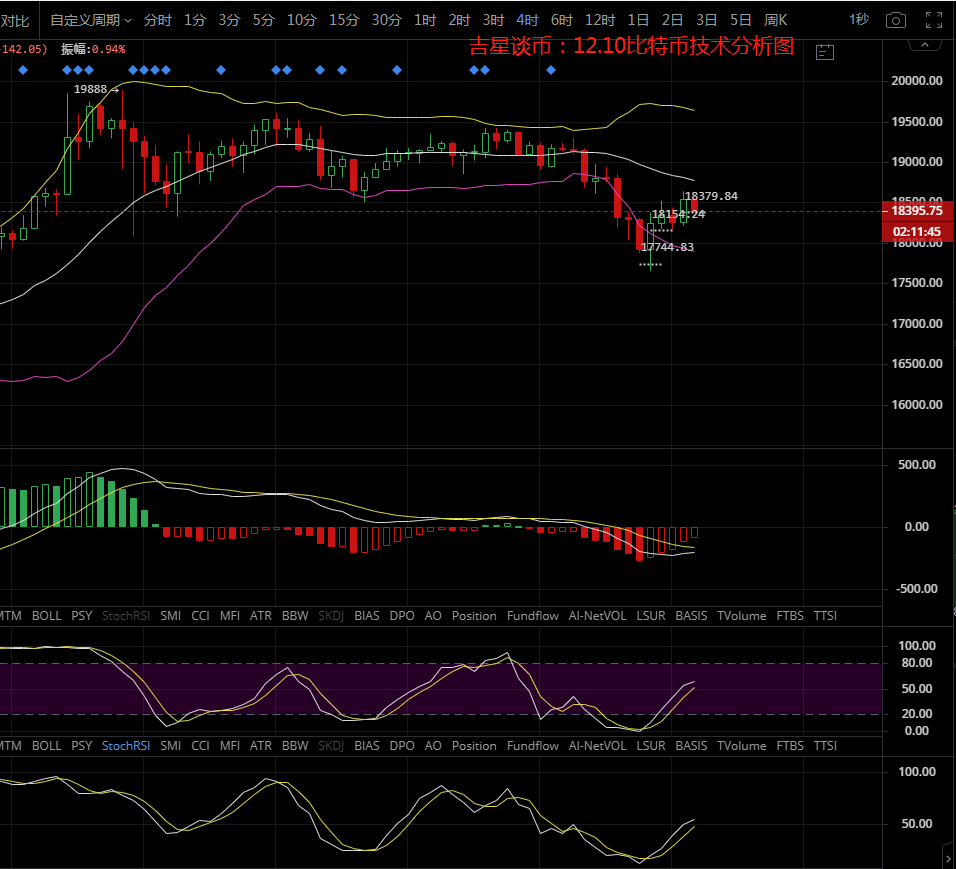The width and height of the screenshot is (956, 869).
Task: Select the 分时 time-sharing view
Action: tap(158, 20)
